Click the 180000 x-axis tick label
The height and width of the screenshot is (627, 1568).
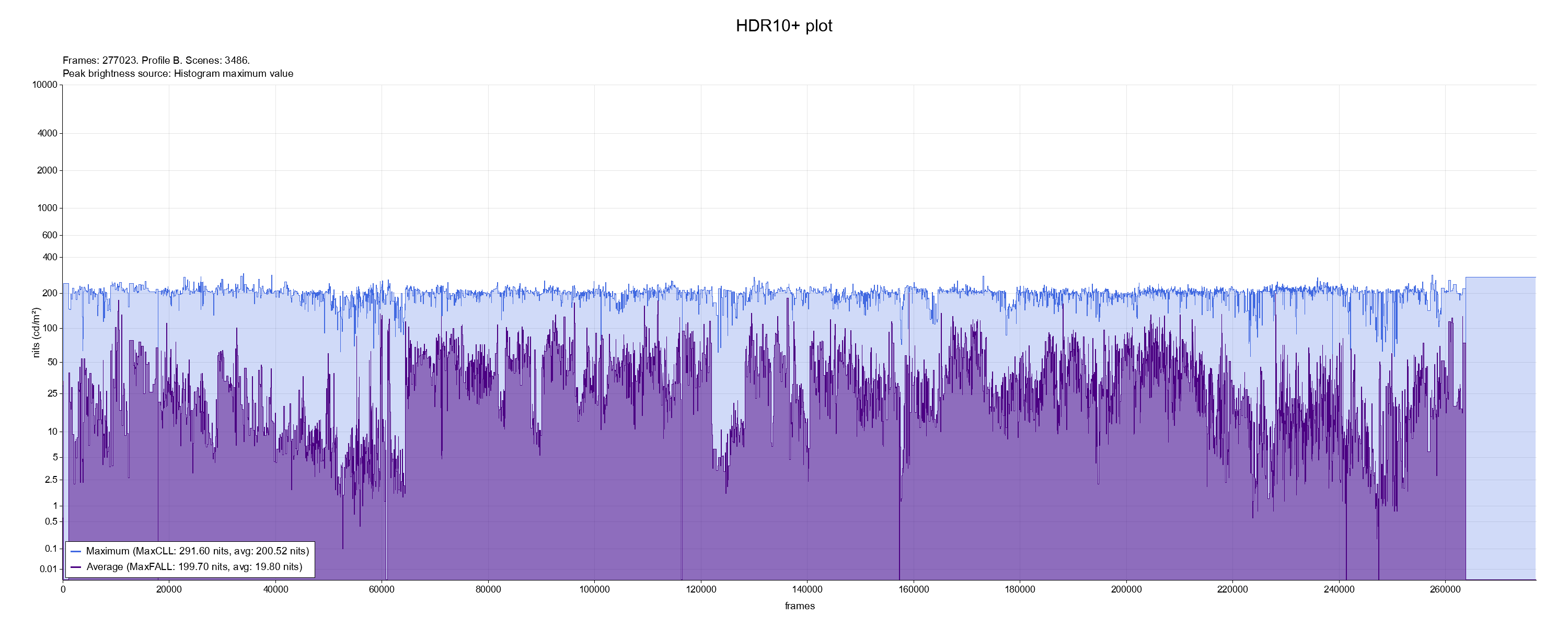(x=1020, y=590)
